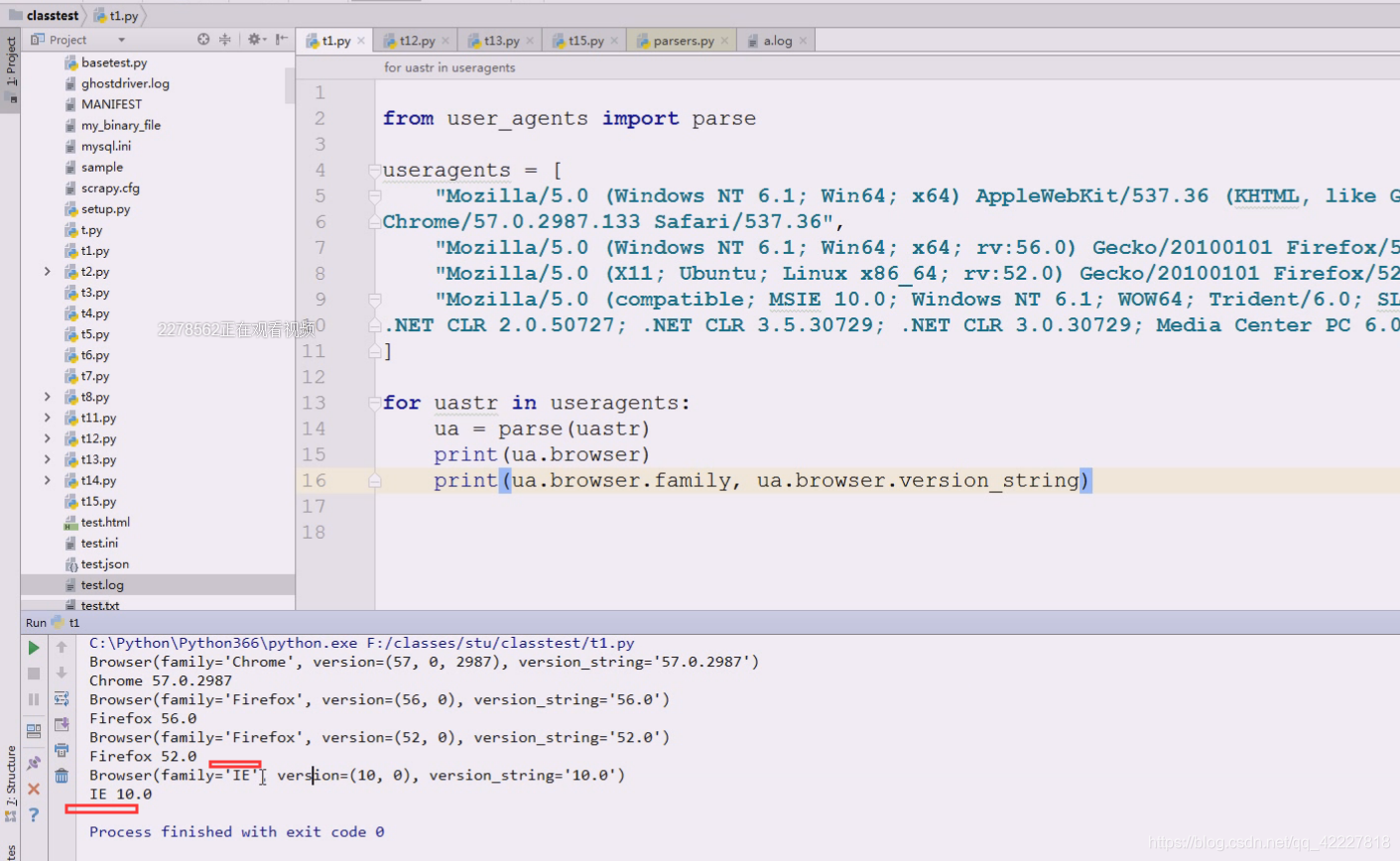Click the line number 2 gutter
This screenshot has height=861, width=1400.
(319, 119)
